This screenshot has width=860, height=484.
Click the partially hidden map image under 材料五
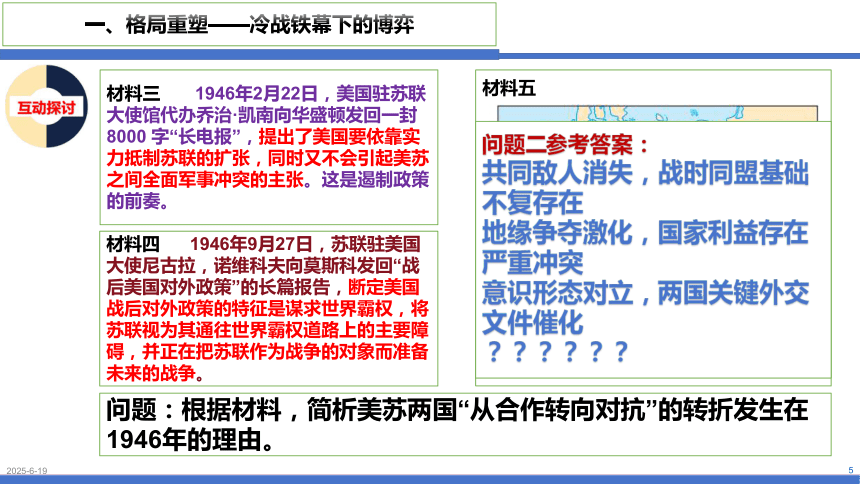658,113
